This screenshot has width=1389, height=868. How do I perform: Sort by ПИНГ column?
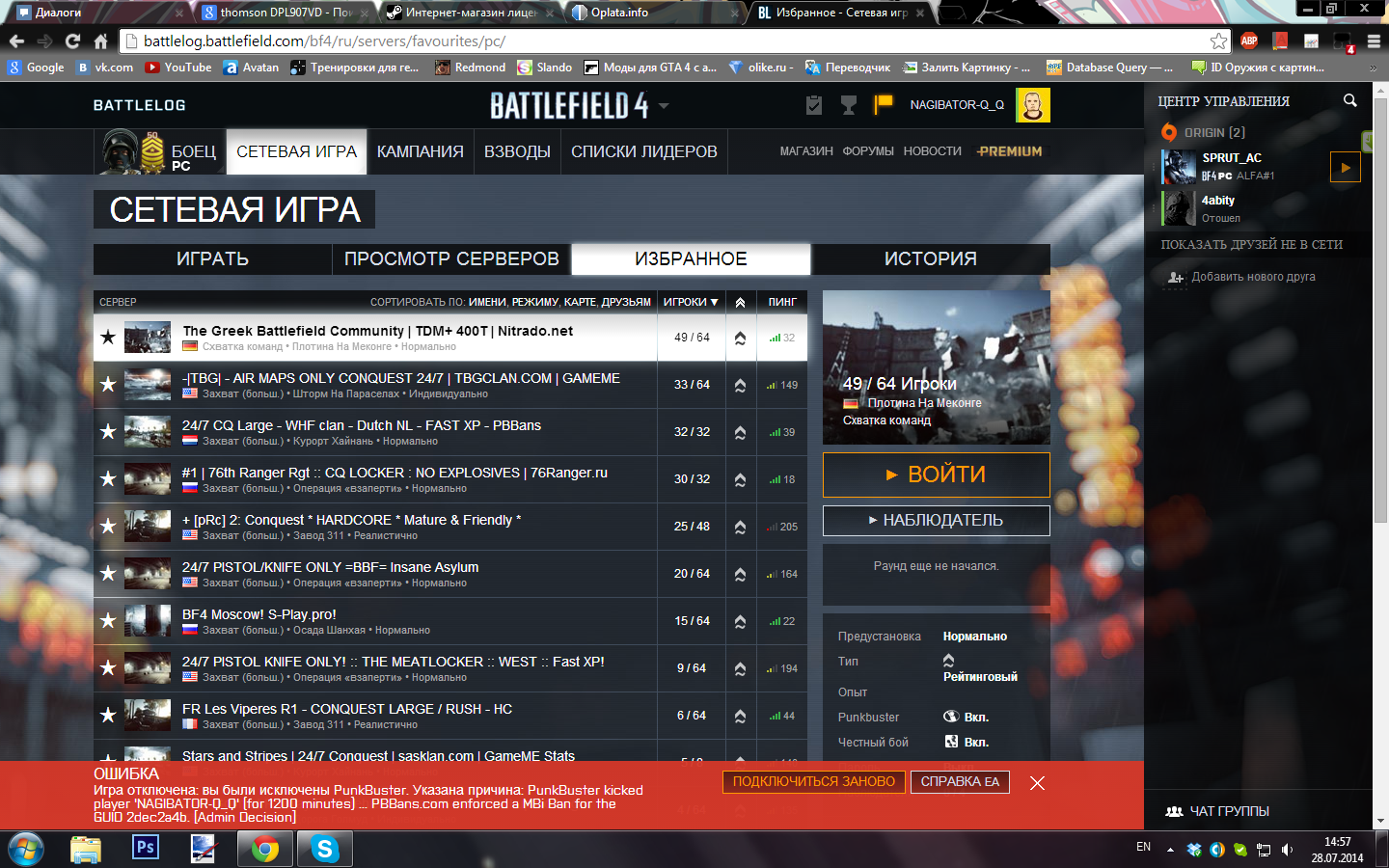click(782, 302)
